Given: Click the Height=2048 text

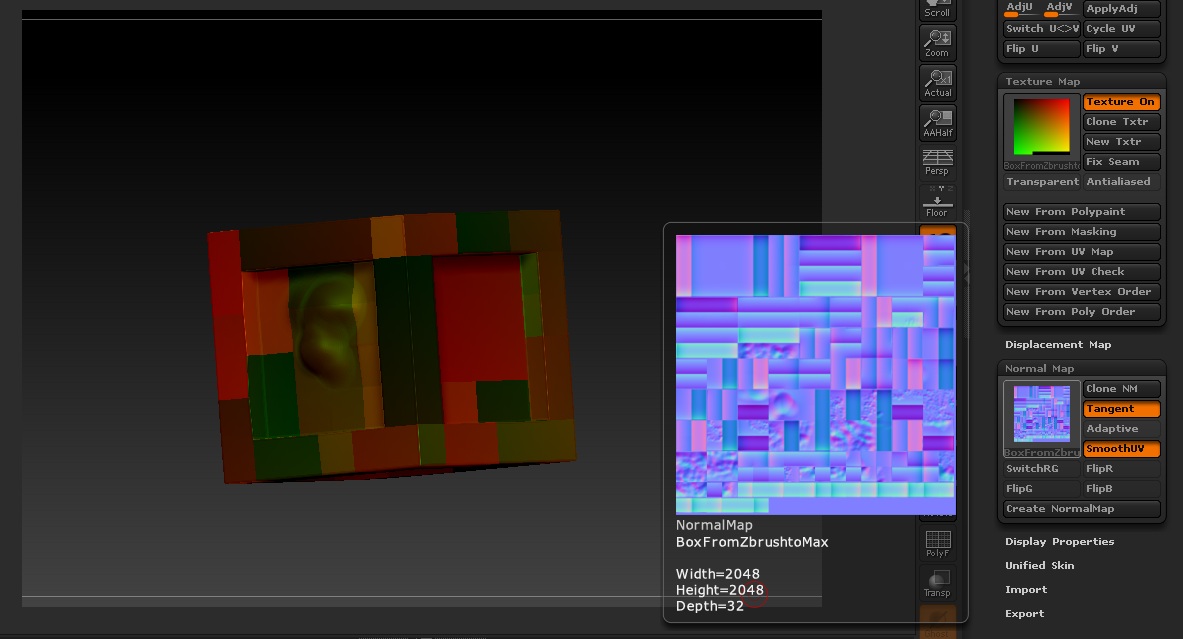Looking at the screenshot, I should tap(720, 590).
